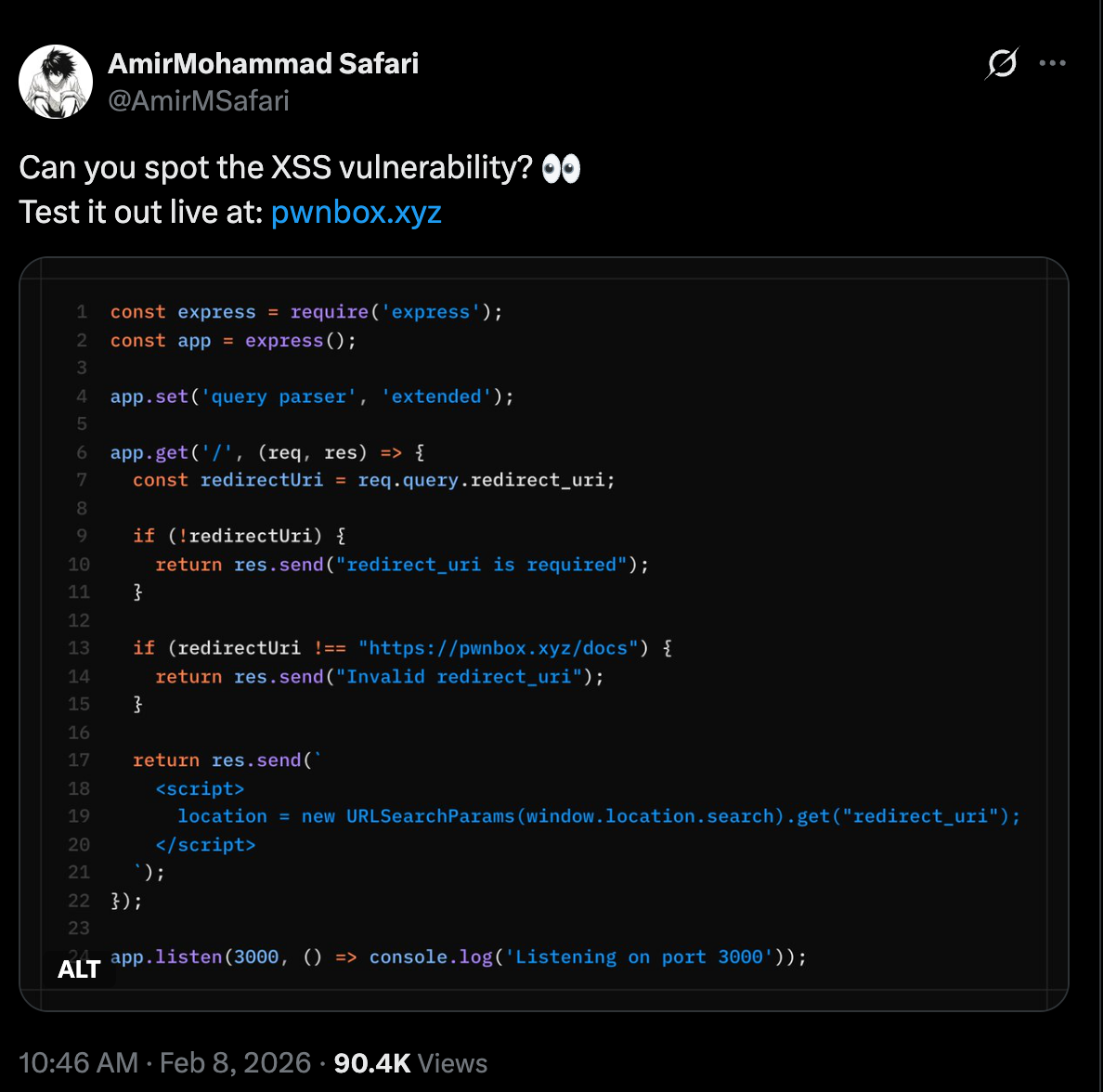This screenshot has width=1103, height=1092.
Task: Open the post options ellipsis menu
Action: tap(1053, 63)
